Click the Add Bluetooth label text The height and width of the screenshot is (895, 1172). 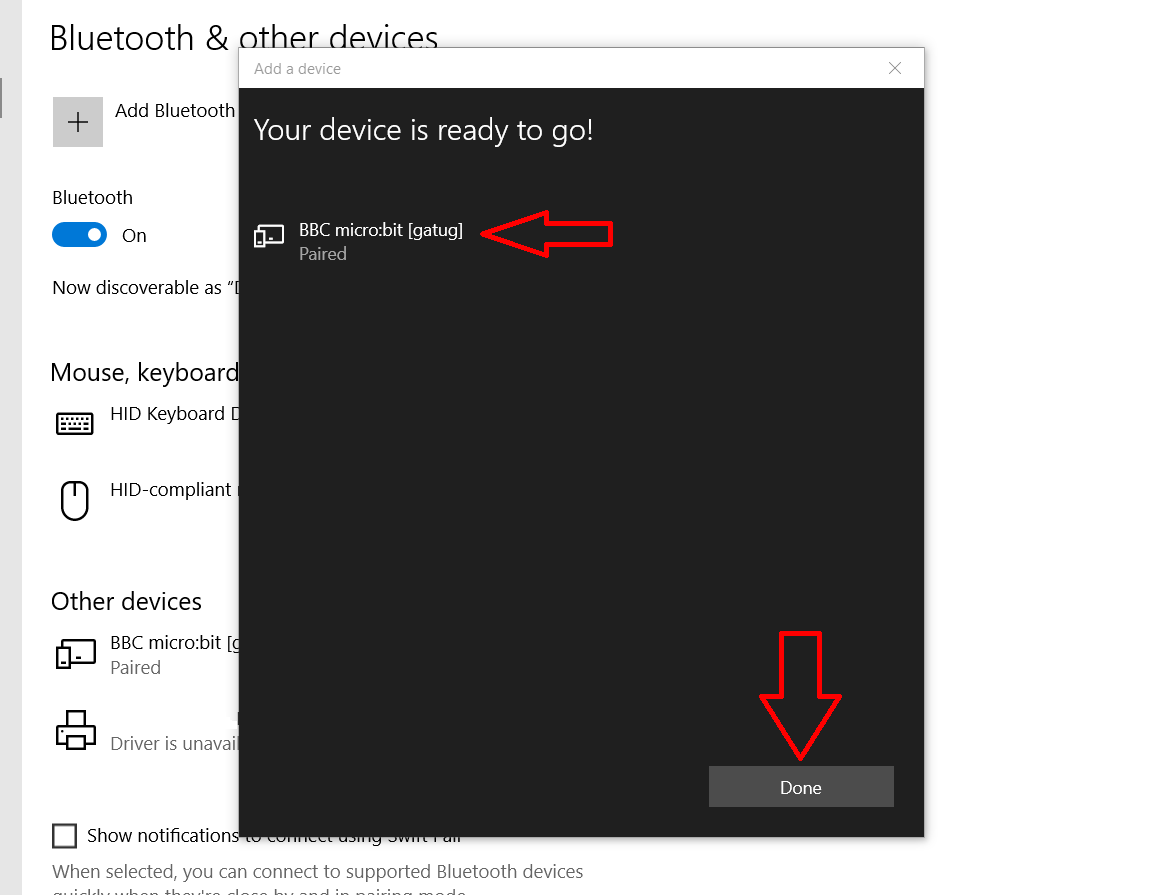tap(175, 111)
